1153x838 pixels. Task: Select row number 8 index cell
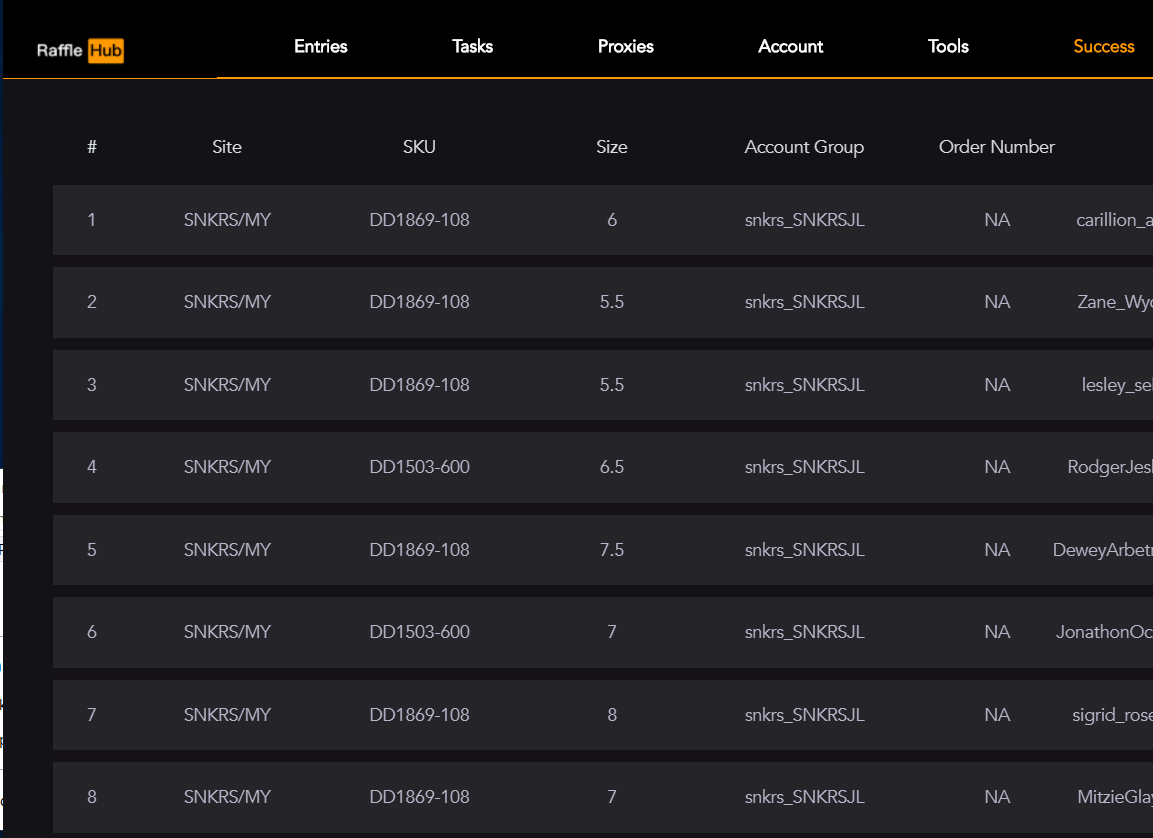coord(92,797)
